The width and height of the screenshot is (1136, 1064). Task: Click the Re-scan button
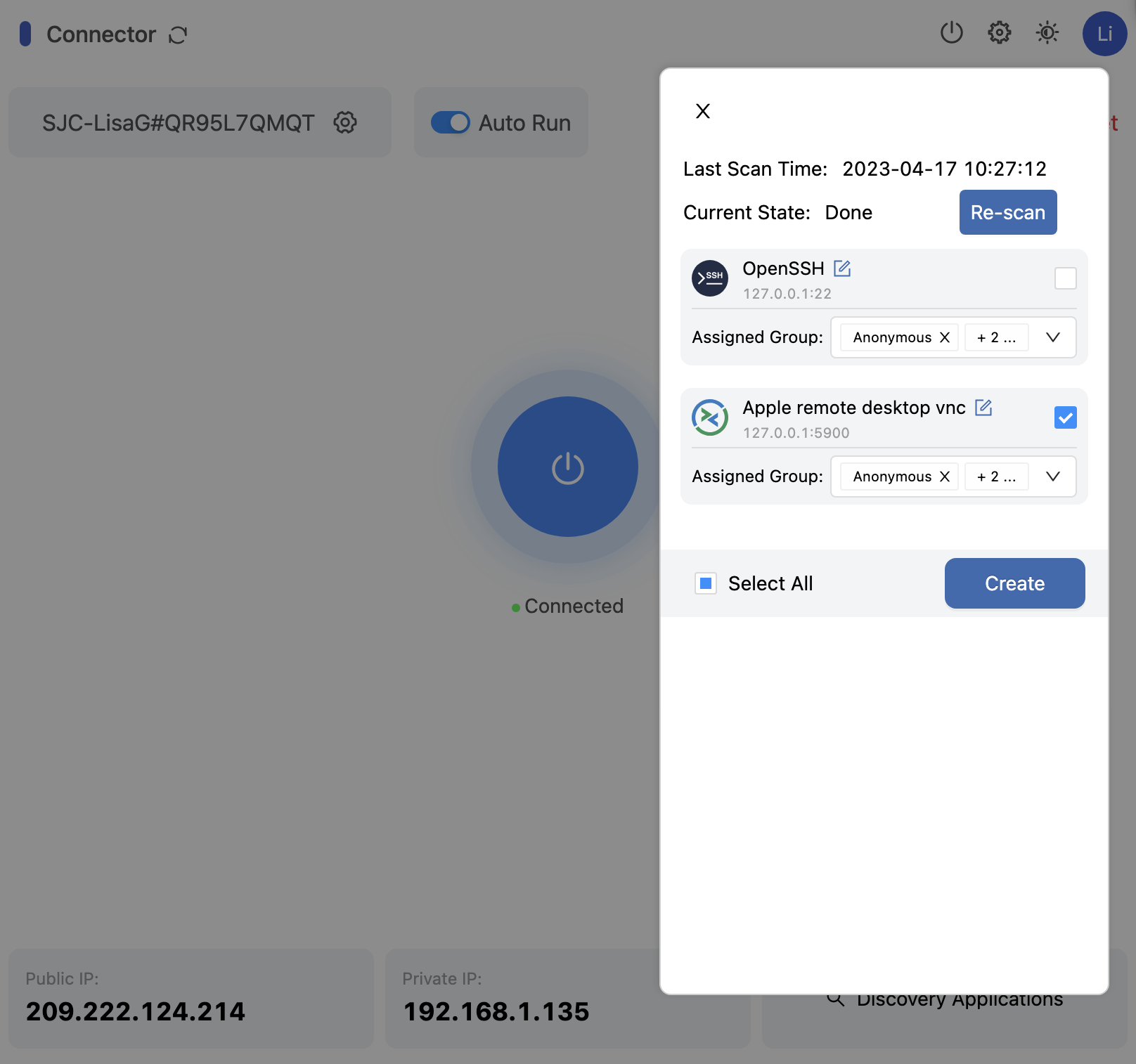point(1008,212)
